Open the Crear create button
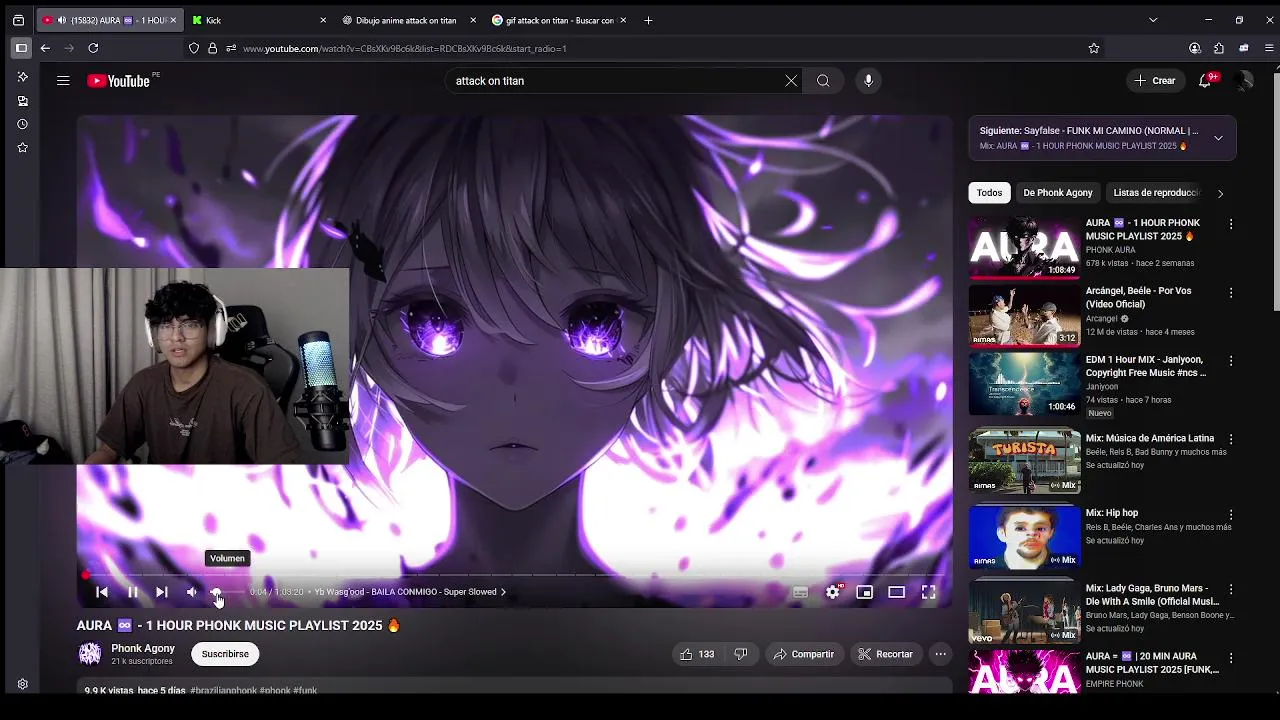The height and width of the screenshot is (720, 1280). pos(1155,81)
